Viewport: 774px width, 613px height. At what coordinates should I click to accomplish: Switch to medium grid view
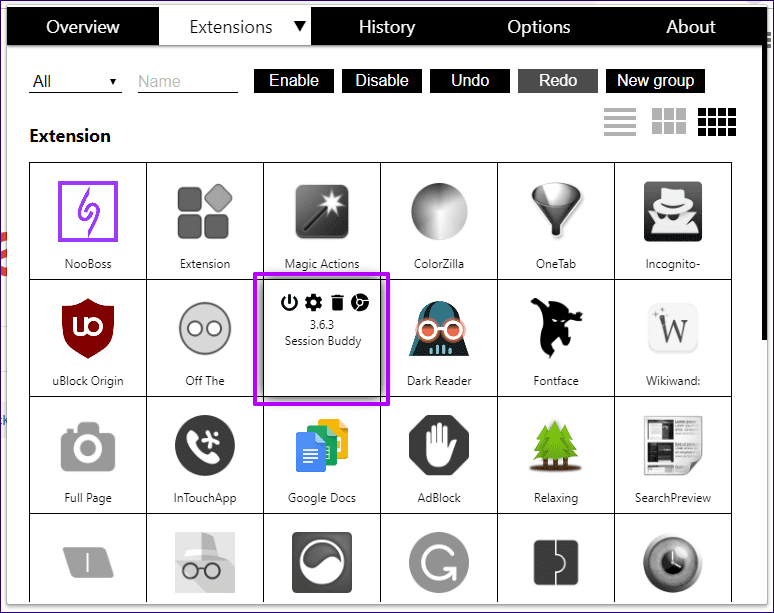pyautogui.click(x=669, y=121)
